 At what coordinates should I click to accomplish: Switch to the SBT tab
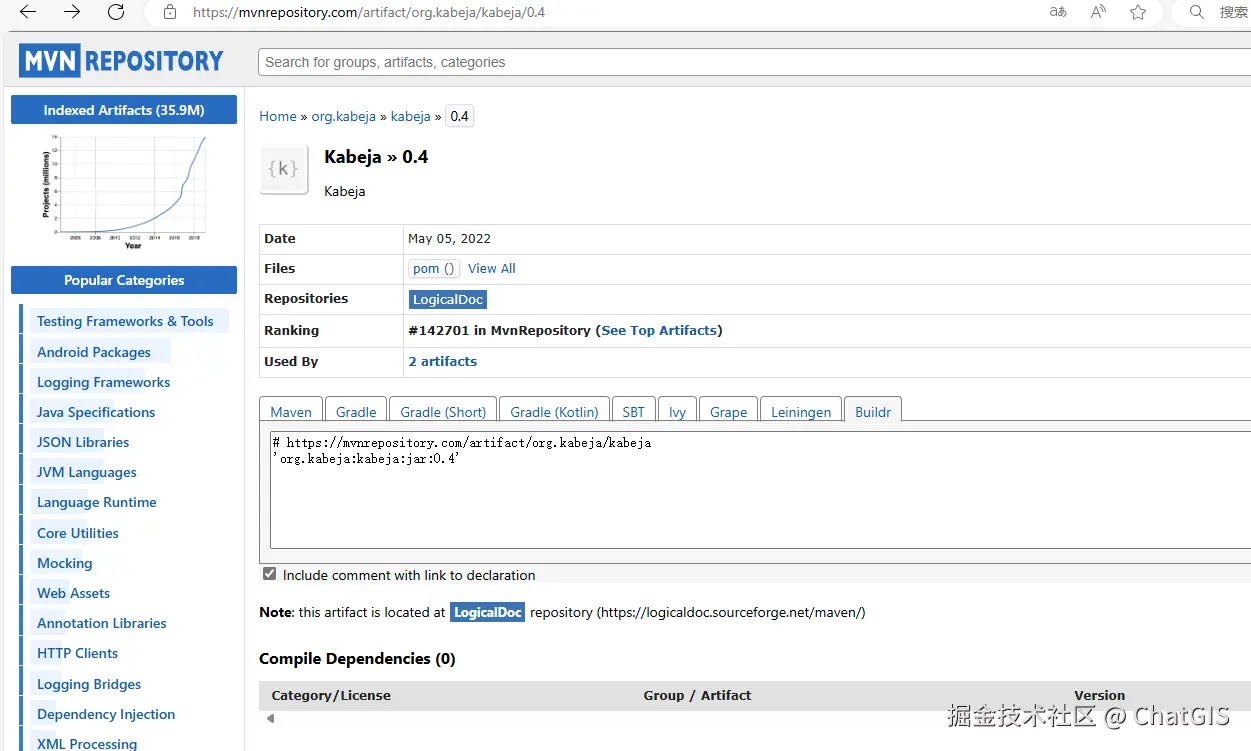click(633, 411)
